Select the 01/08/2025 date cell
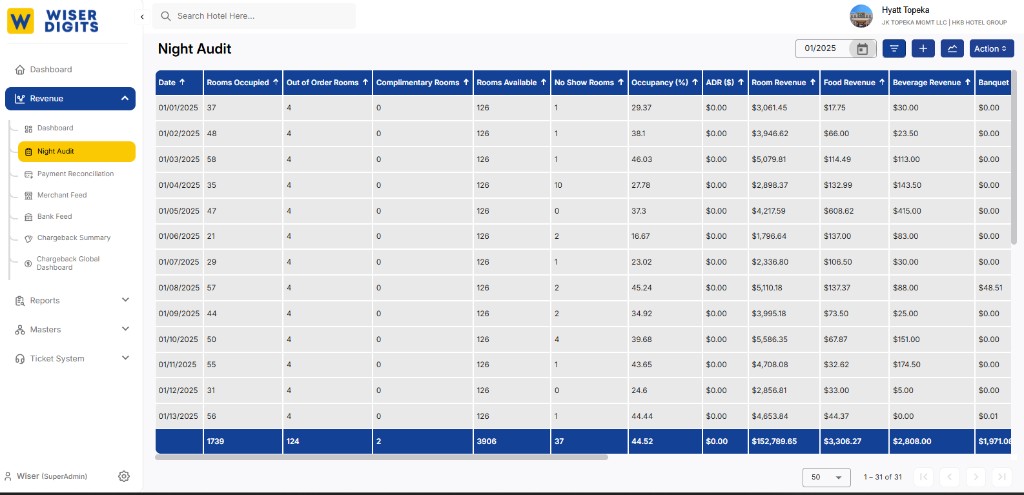Image resolution: width=1024 pixels, height=495 pixels. point(179,287)
